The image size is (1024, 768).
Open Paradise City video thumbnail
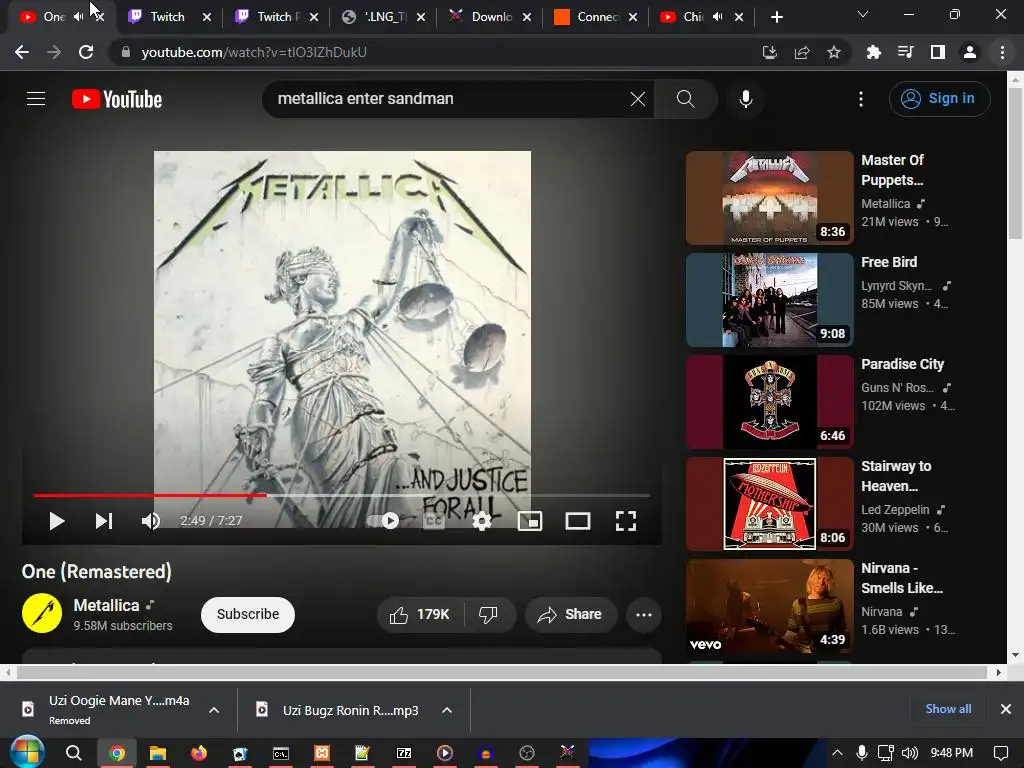[769, 402]
